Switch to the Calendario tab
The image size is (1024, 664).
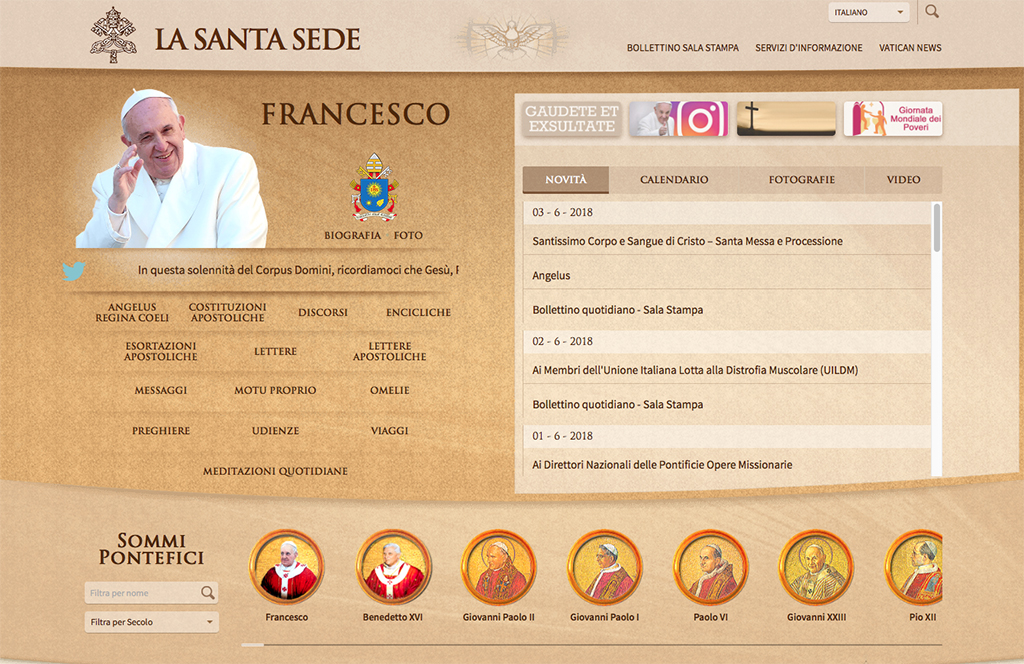674,180
